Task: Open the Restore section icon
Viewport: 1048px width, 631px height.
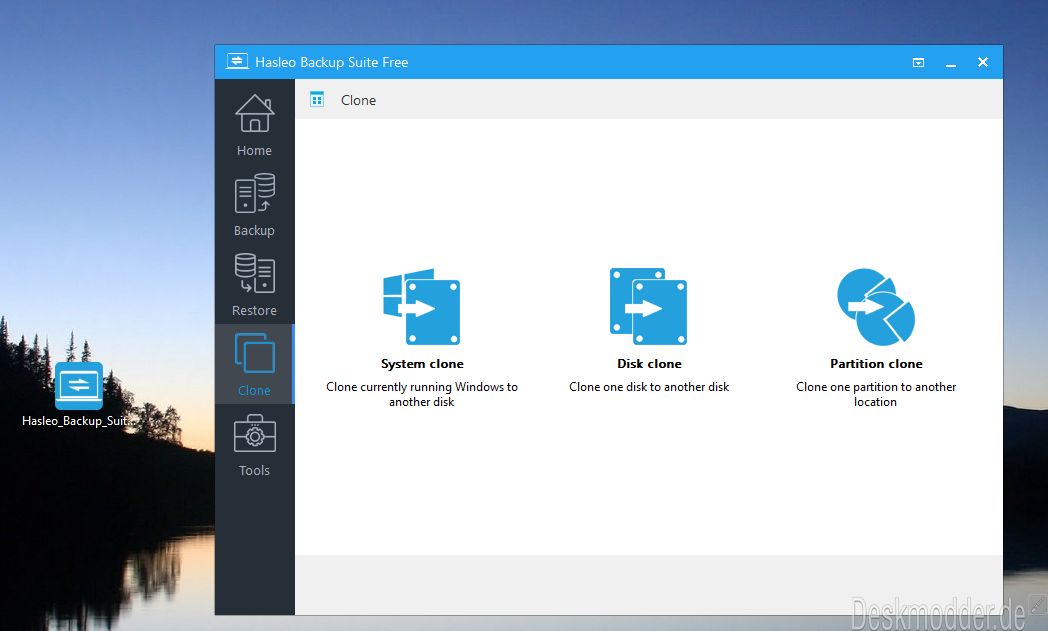Action: tap(254, 273)
